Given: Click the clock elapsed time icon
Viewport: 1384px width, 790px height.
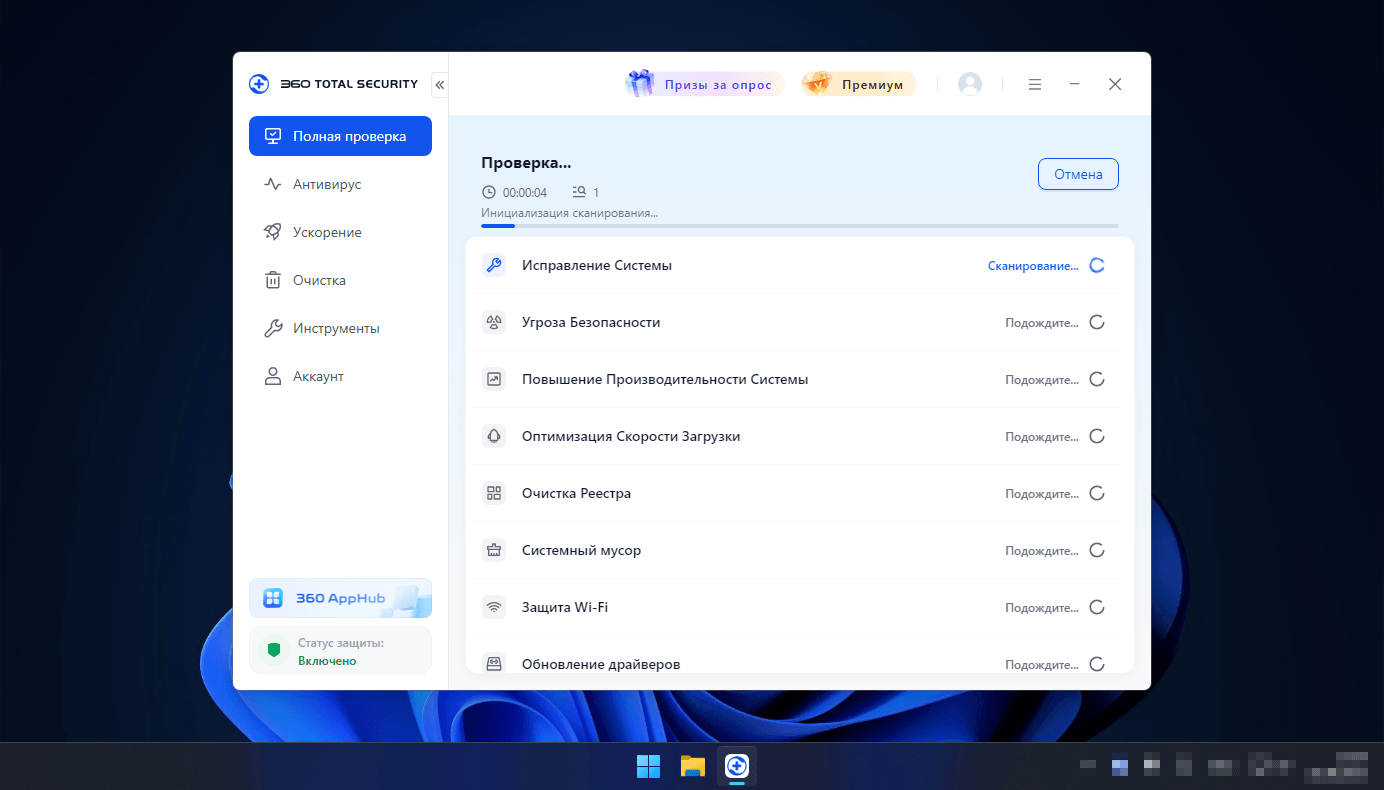Looking at the screenshot, I should [489, 192].
